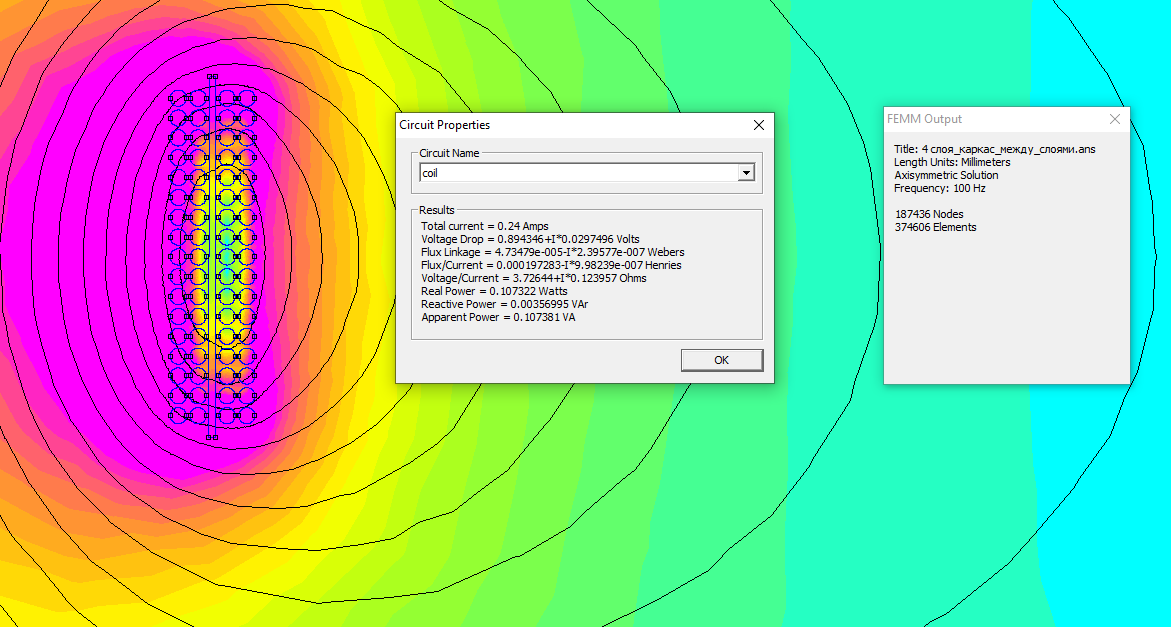Click the Voltage Drop result line
The width and height of the screenshot is (1171, 627).
click(530, 239)
